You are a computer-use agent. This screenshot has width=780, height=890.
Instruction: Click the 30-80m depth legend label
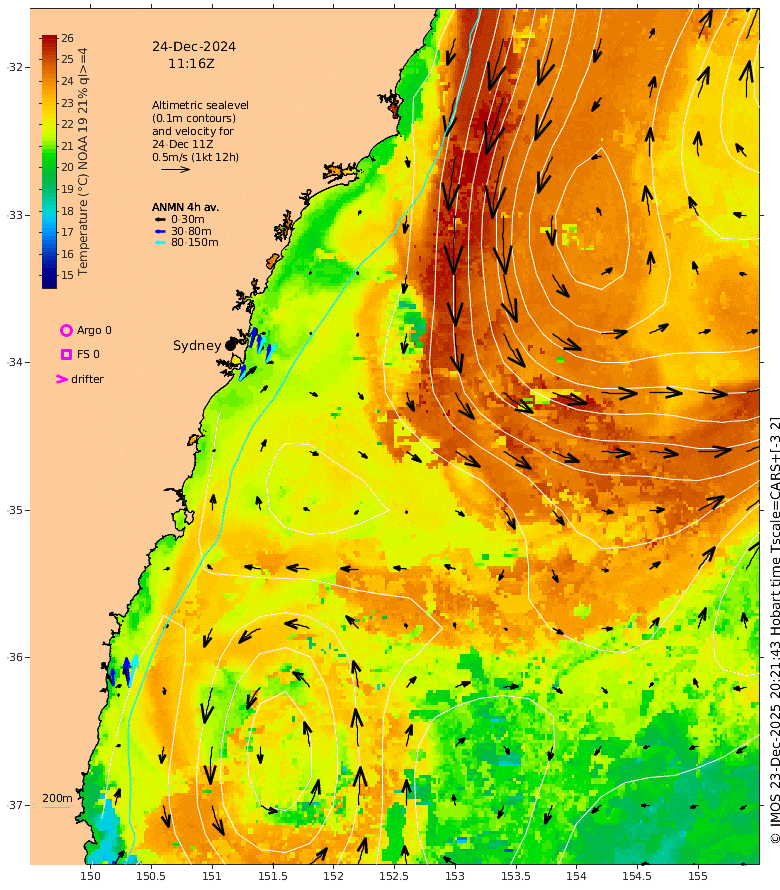[x=191, y=231]
